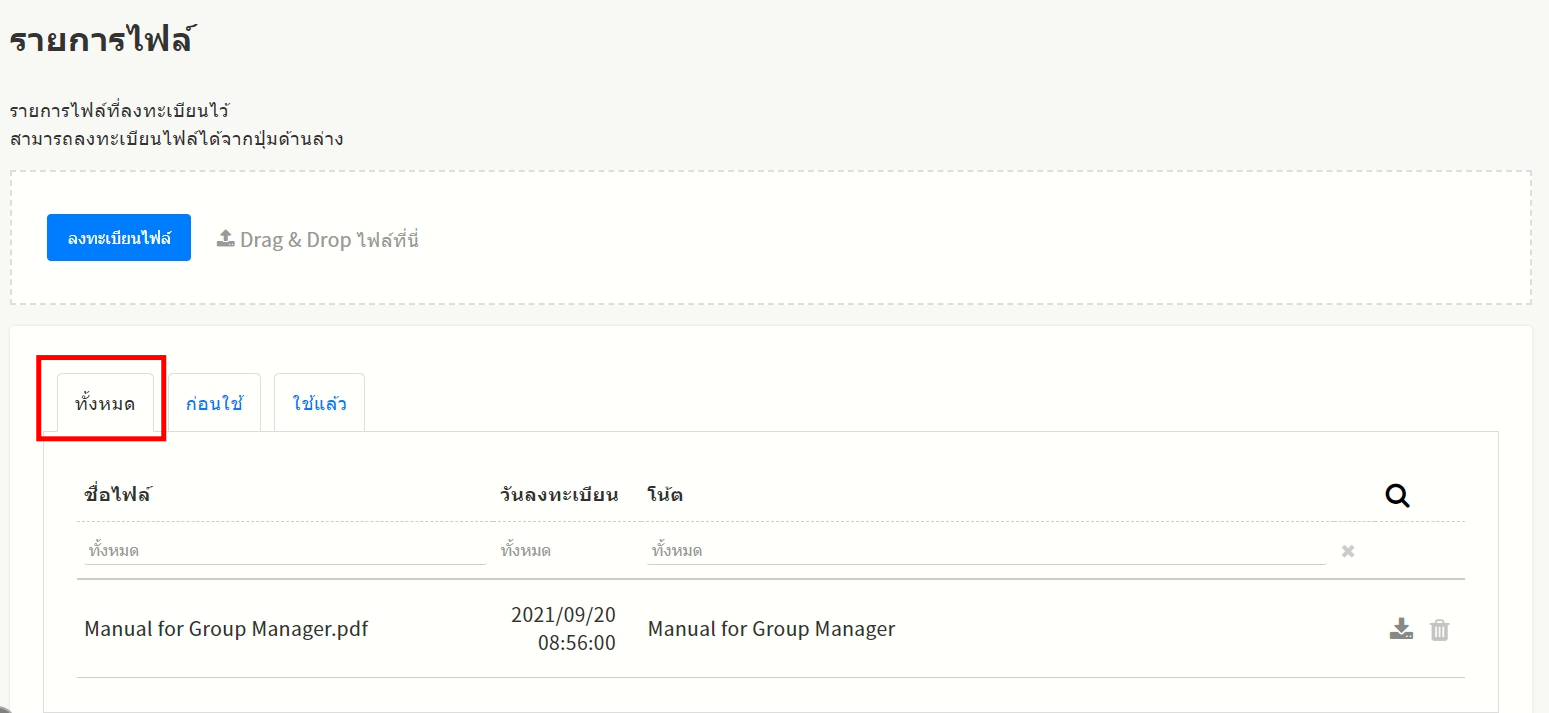The height and width of the screenshot is (713, 1549).
Task: Click the วันลงทะเบียน column header
Action: coord(559,494)
